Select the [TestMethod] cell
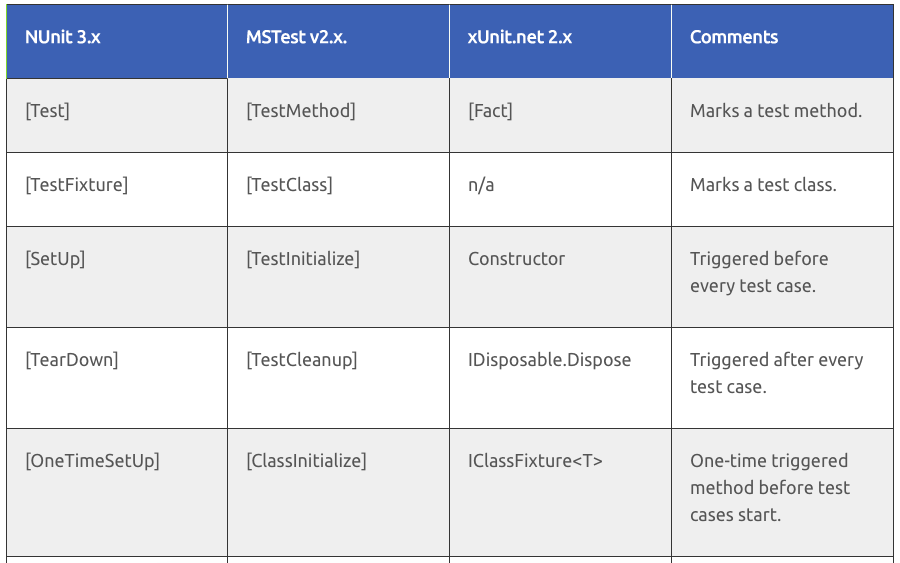This screenshot has width=900, height=563. 300,111
